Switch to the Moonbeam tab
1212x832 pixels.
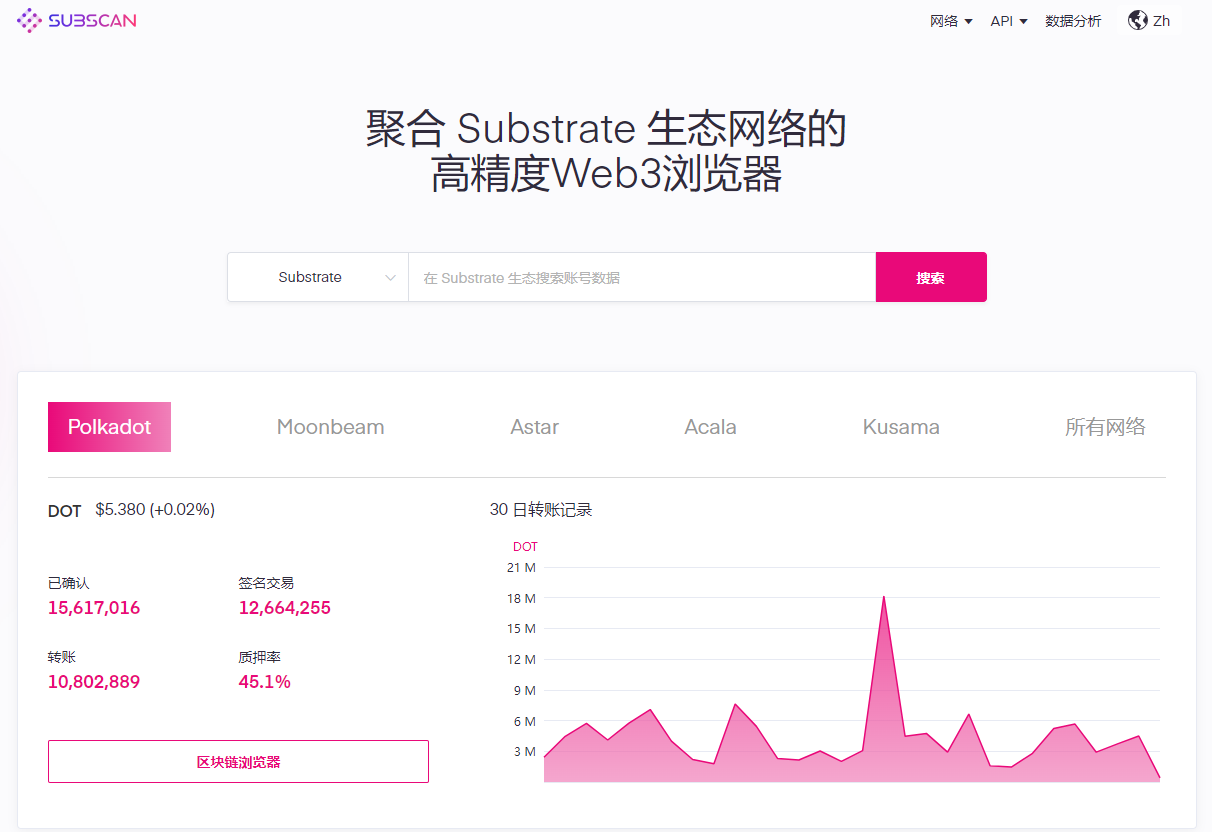coord(330,427)
